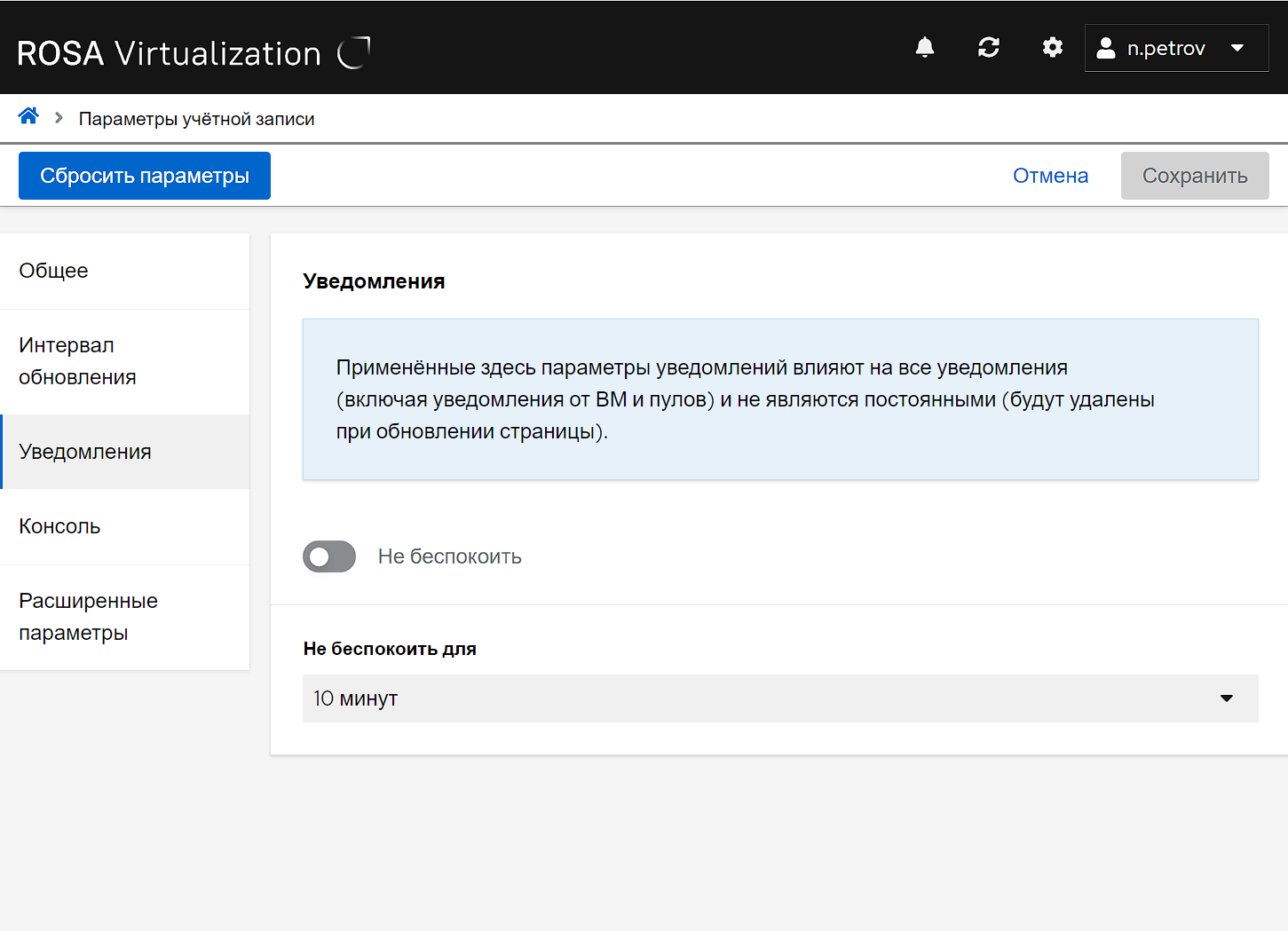Viewport: 1288px width, 931px height.
Task: Click the home icon in breadcrumb
Action: [x=28, y=116]
